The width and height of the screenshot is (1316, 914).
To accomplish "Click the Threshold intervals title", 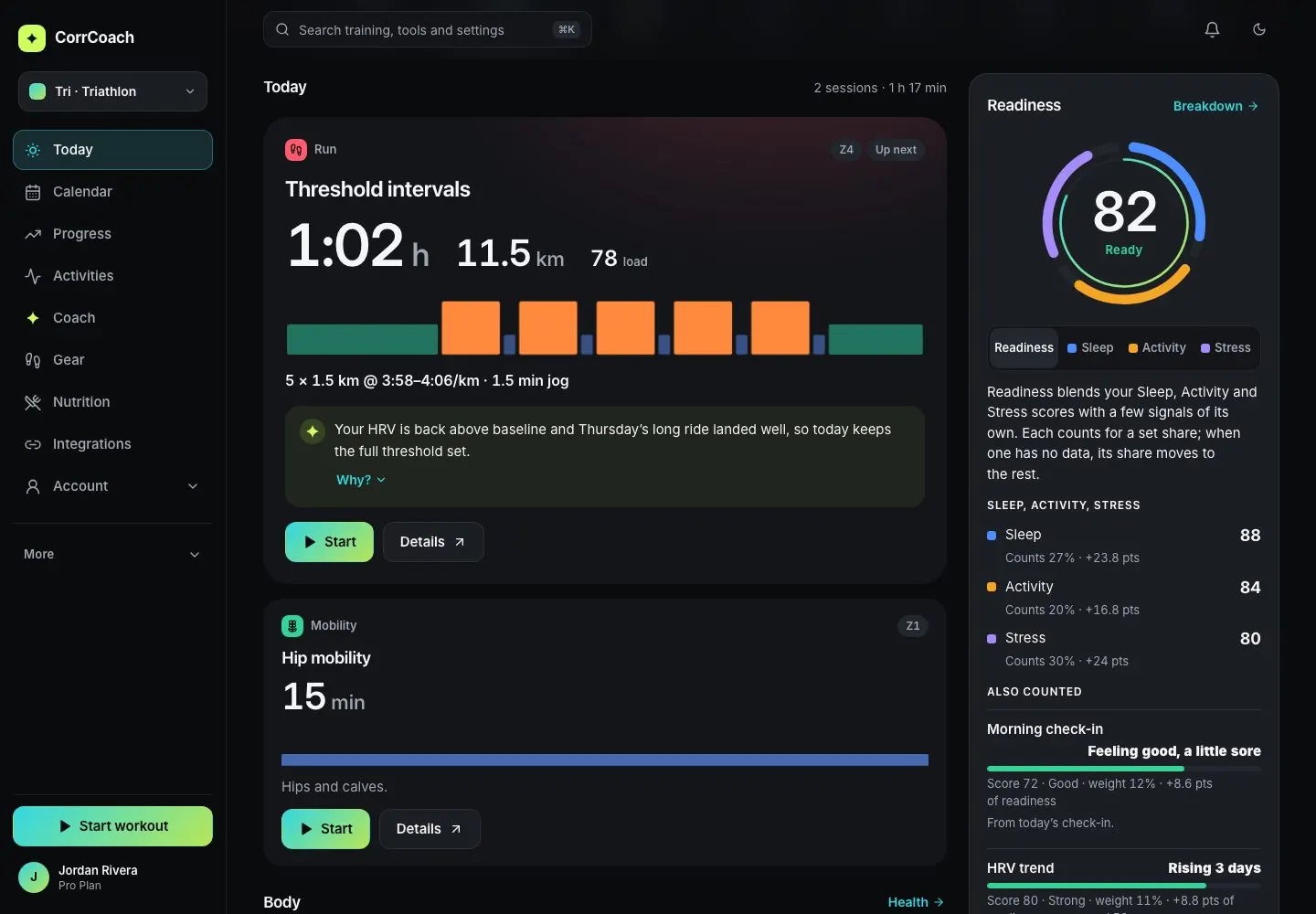I will pyautogui.click(x=377, y=189).
